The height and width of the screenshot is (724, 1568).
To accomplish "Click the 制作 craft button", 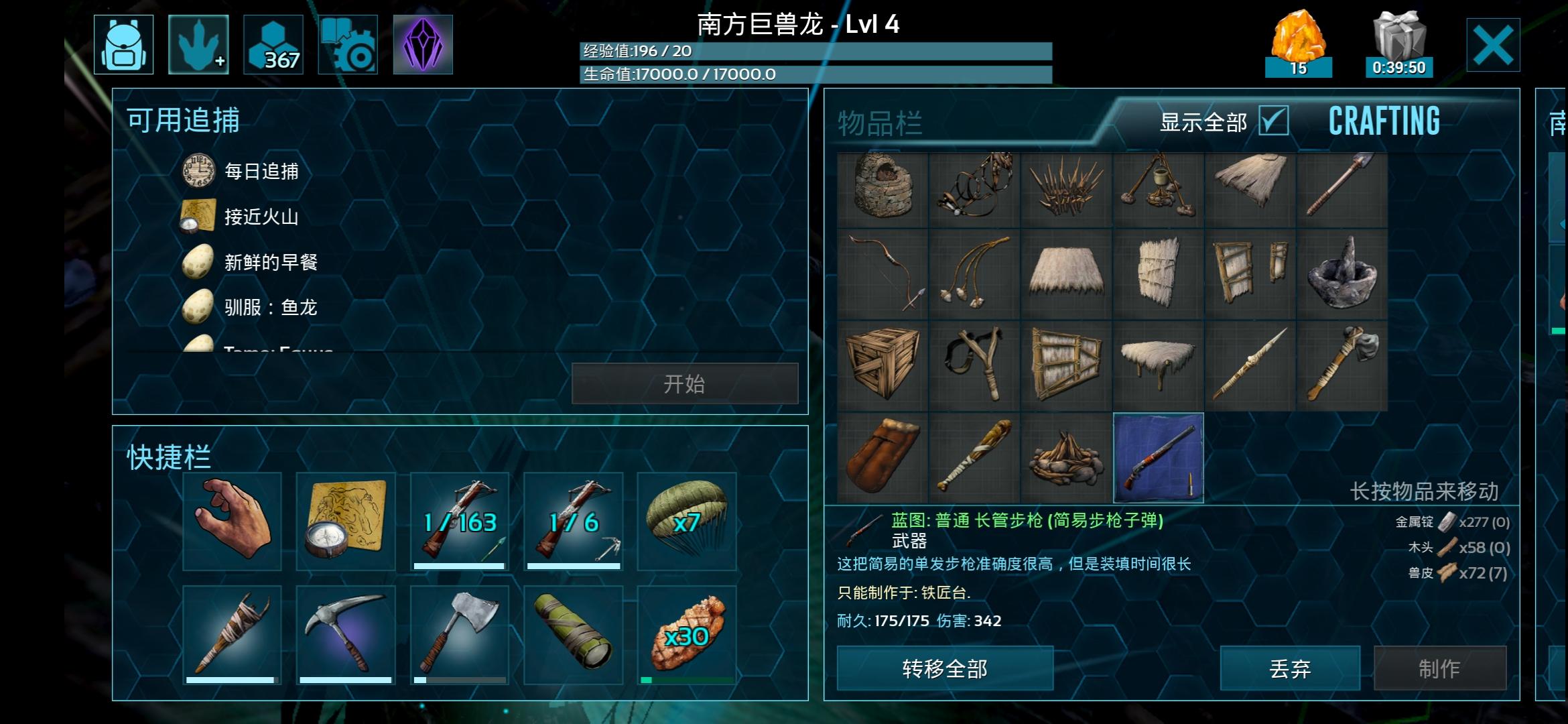I will [1440, 668].
